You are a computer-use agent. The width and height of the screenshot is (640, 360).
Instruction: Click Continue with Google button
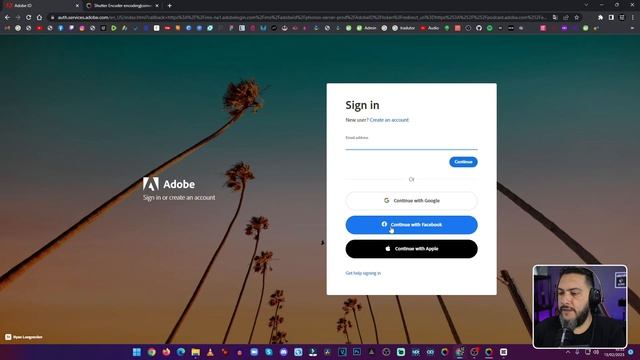click(x=411, y=200)
